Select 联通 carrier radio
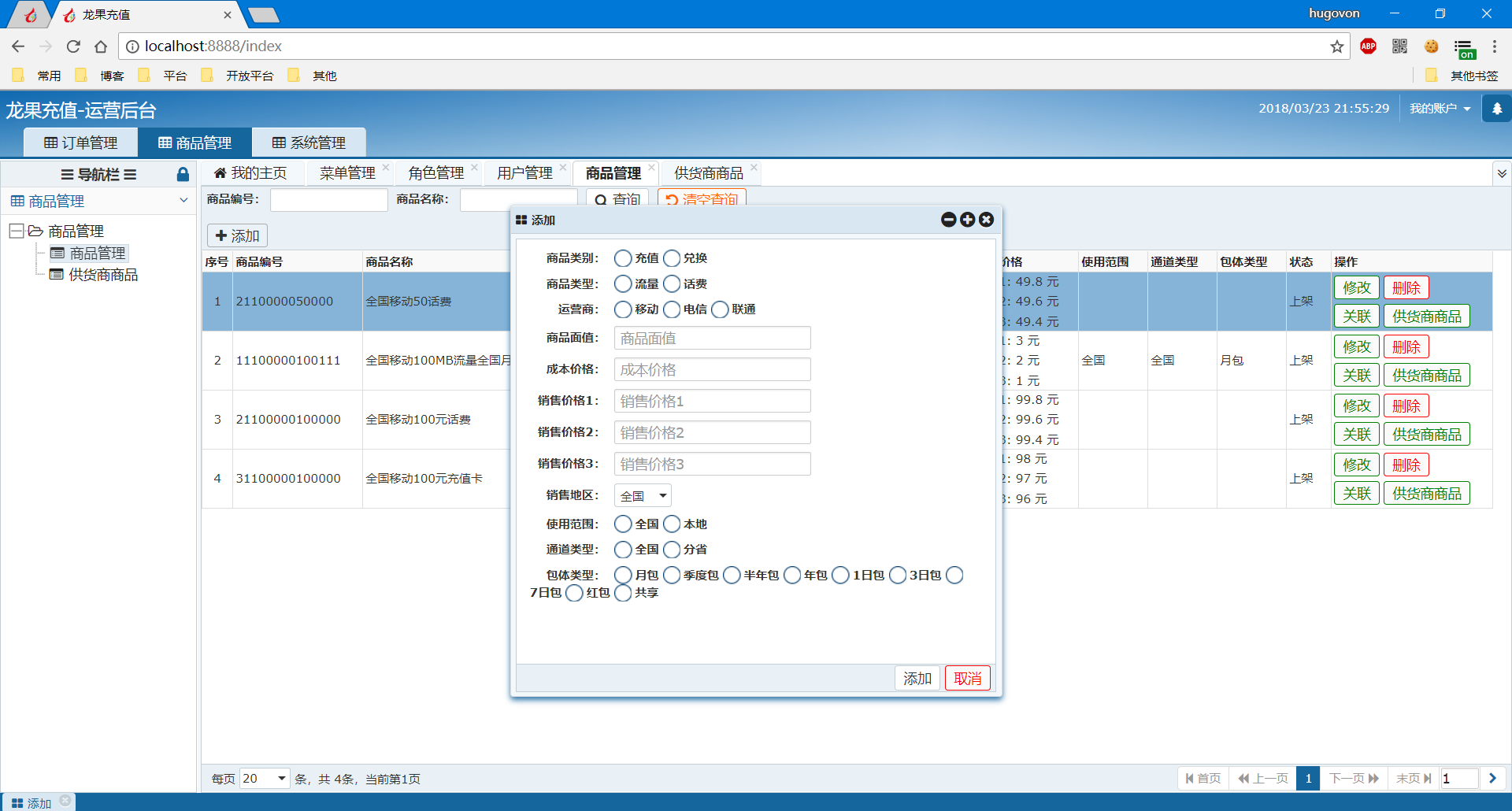 pos(720,309)
